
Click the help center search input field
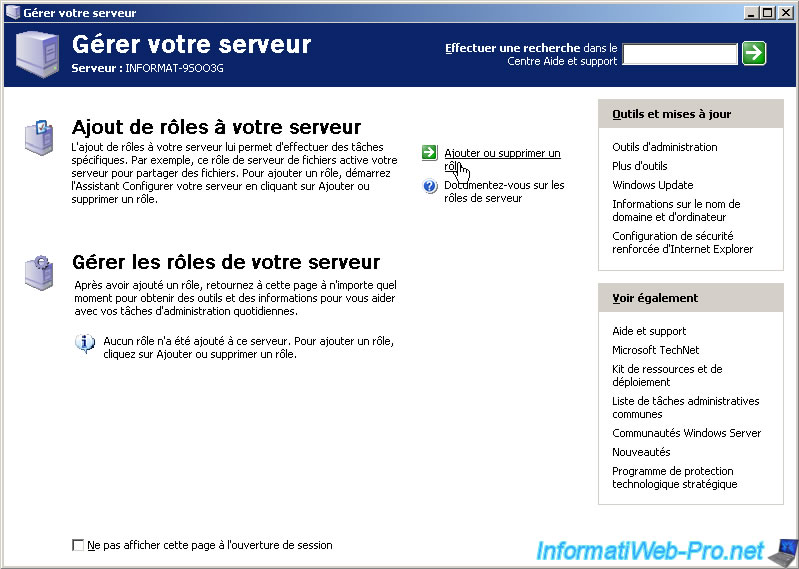tap(680, 54)
